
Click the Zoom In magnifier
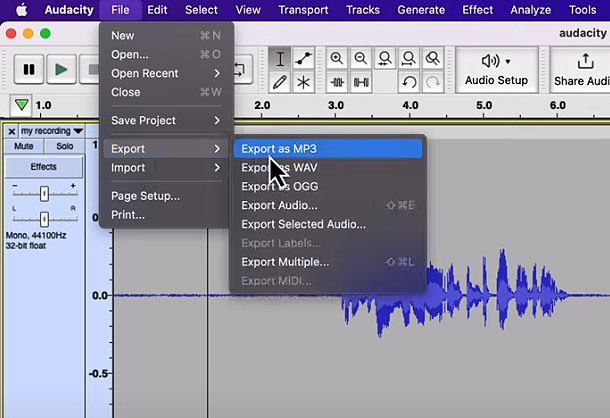point(337,59)
